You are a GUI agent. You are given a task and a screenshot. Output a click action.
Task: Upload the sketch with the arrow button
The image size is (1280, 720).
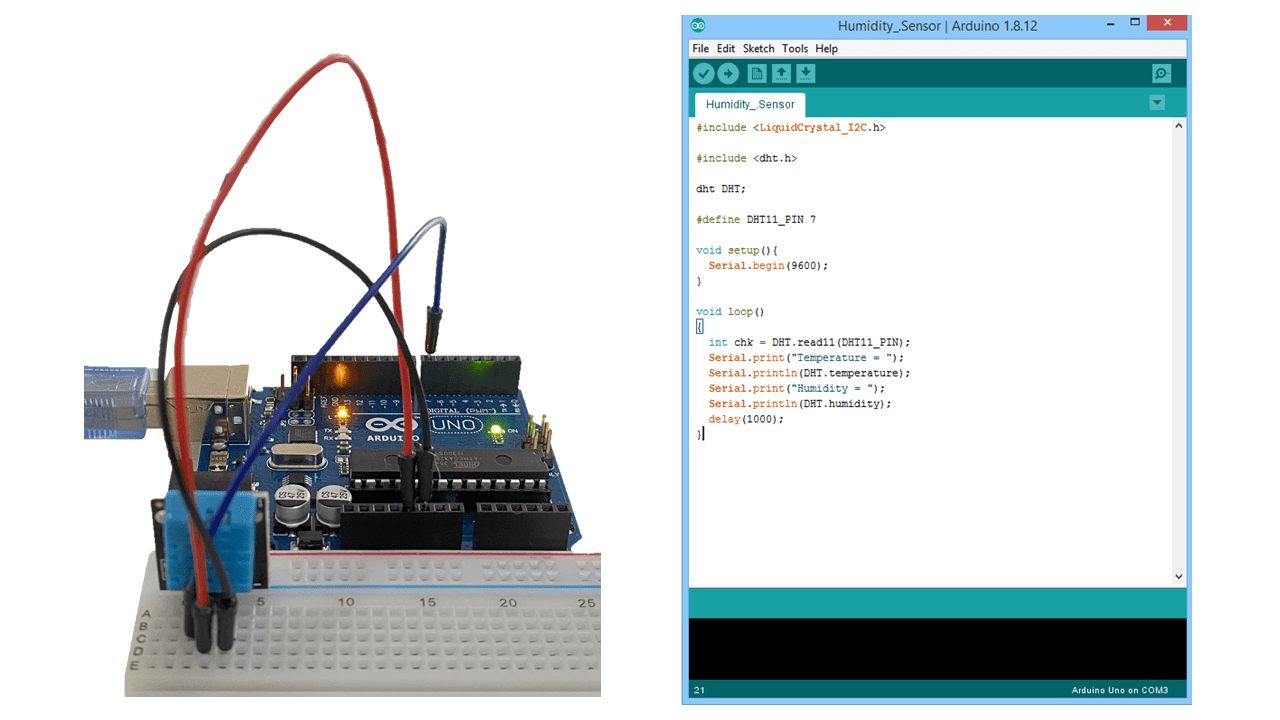(729, 73)
